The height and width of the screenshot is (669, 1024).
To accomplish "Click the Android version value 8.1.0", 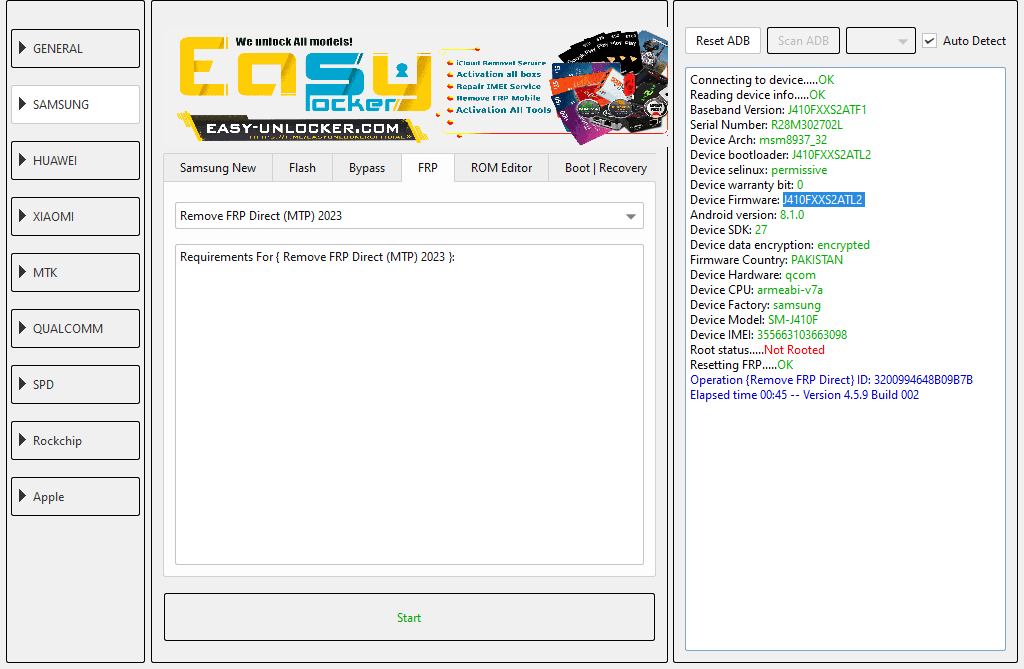I will (792, 215).
